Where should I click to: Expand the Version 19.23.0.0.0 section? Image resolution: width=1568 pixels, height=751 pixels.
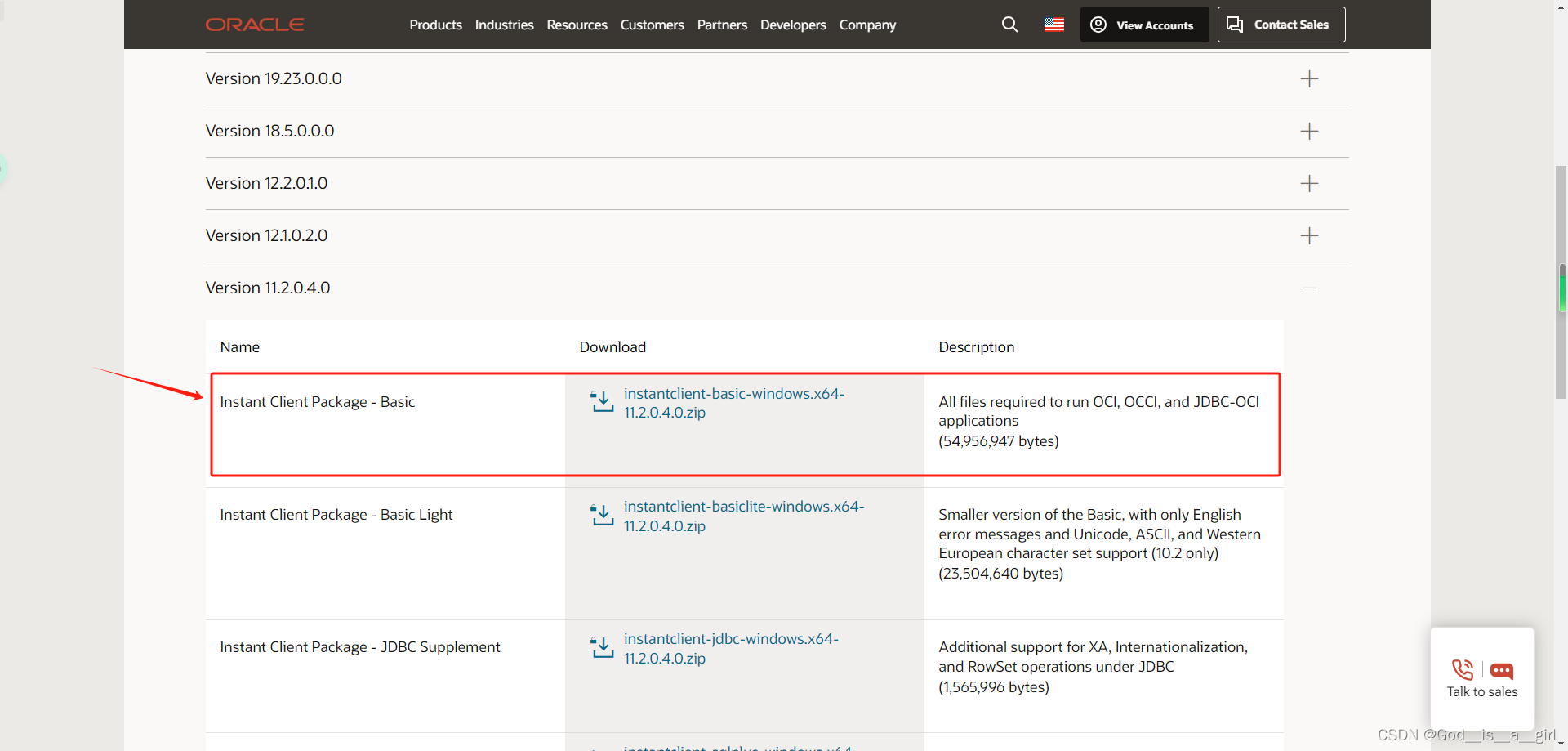click(1309, 78)
